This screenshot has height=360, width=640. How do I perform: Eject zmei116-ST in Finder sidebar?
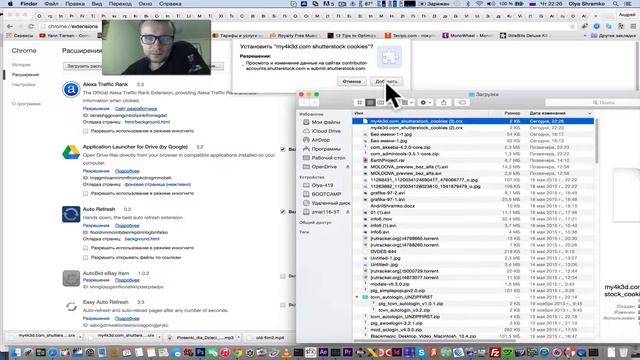pos(348,212)
